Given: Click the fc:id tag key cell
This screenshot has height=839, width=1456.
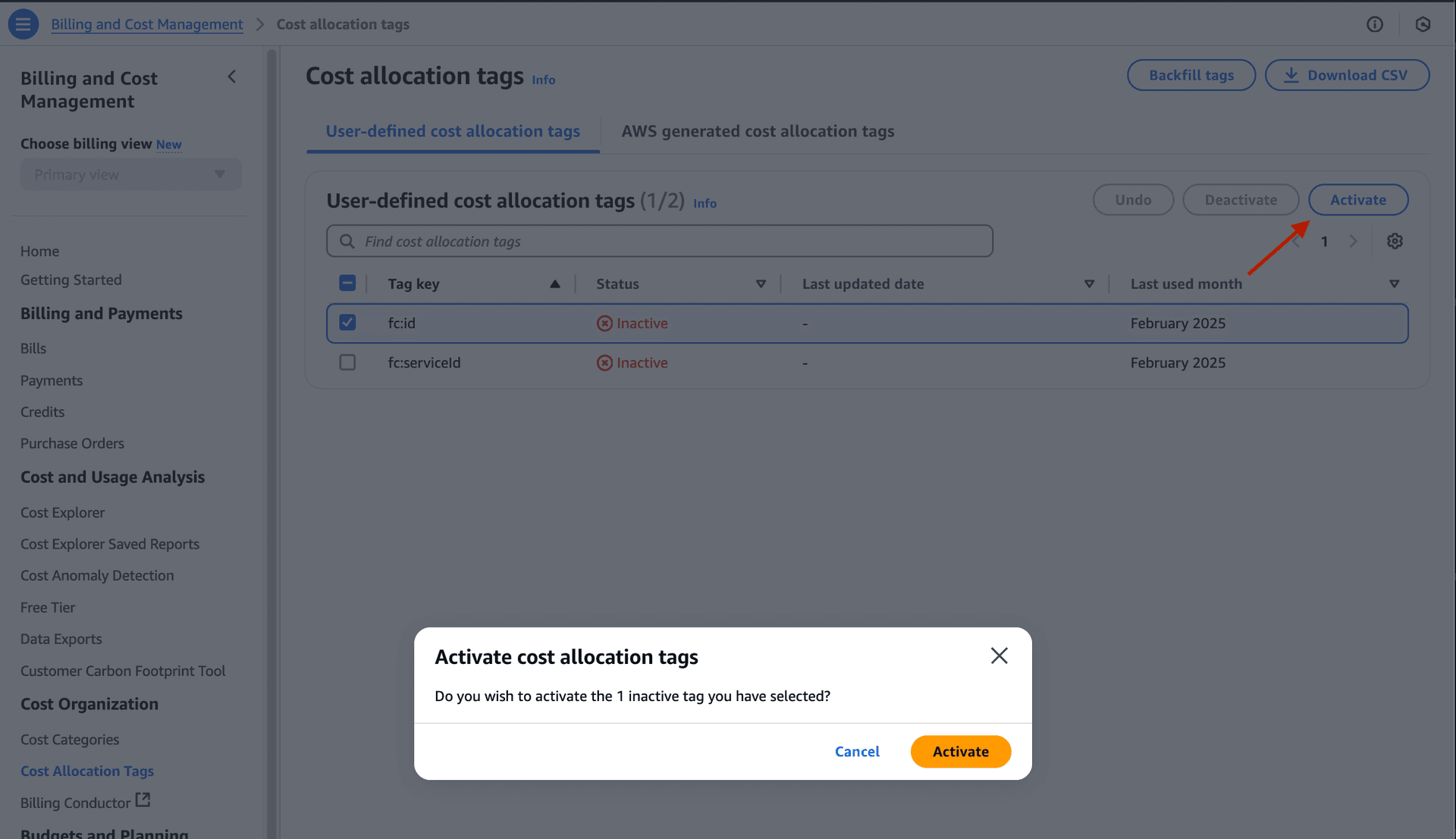Looking at the screenshot, I should tap(401, 323).
